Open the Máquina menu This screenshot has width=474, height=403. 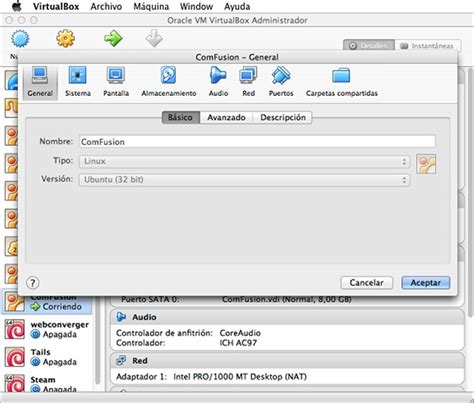coord(151,6)
